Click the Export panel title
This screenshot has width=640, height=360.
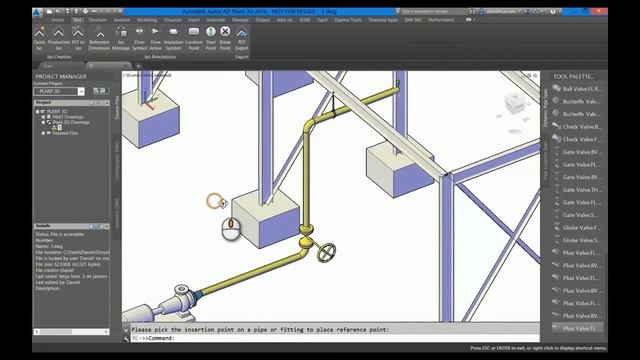(242, 57)
